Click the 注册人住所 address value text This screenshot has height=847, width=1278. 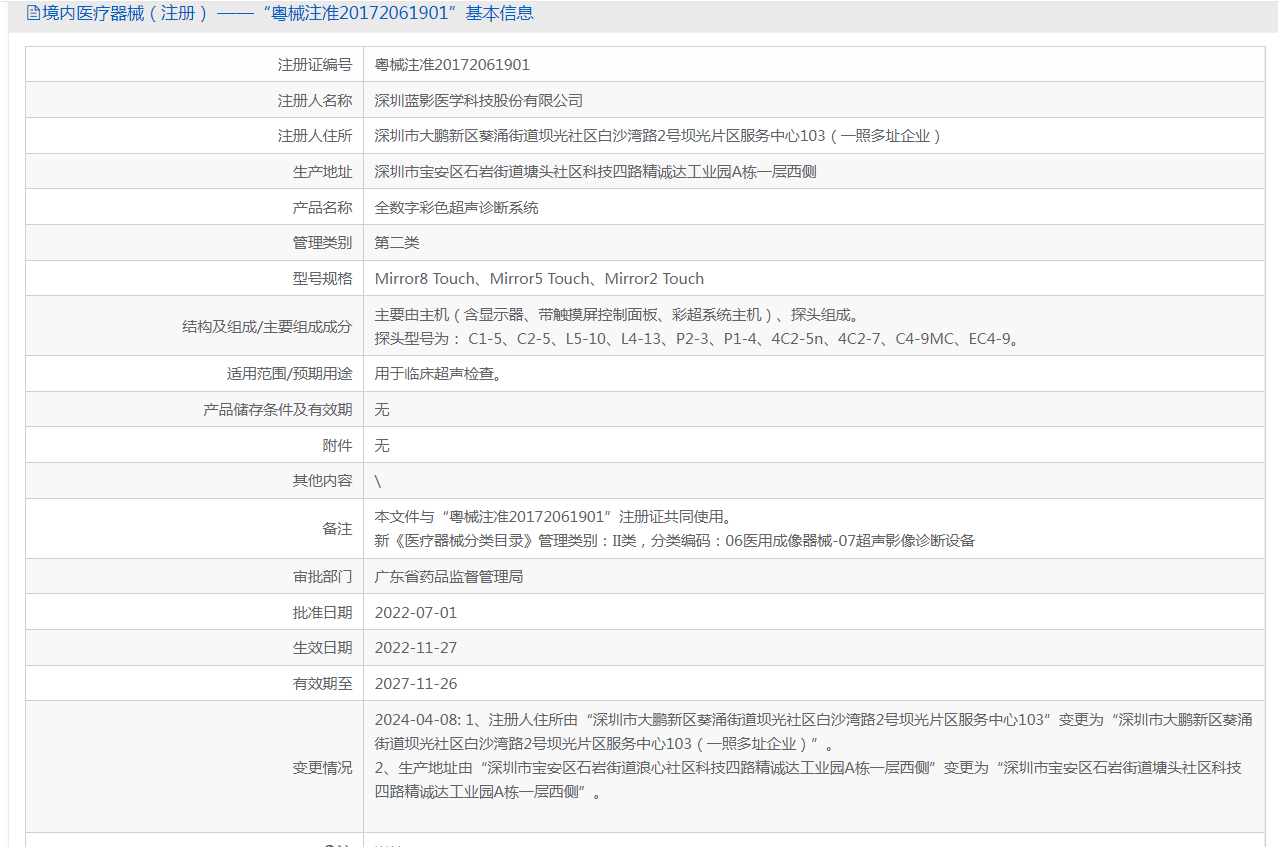658,136
